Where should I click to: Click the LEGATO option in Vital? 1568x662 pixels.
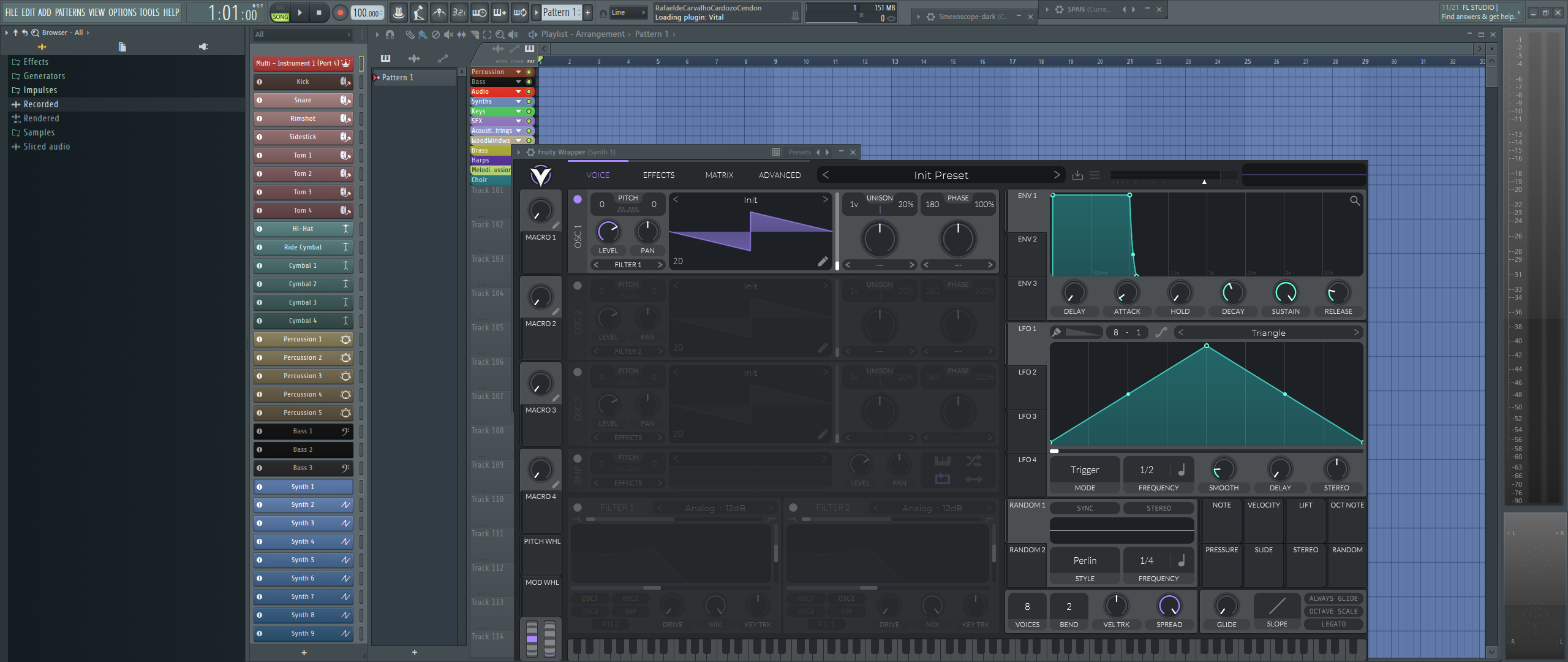(1333, 624)
